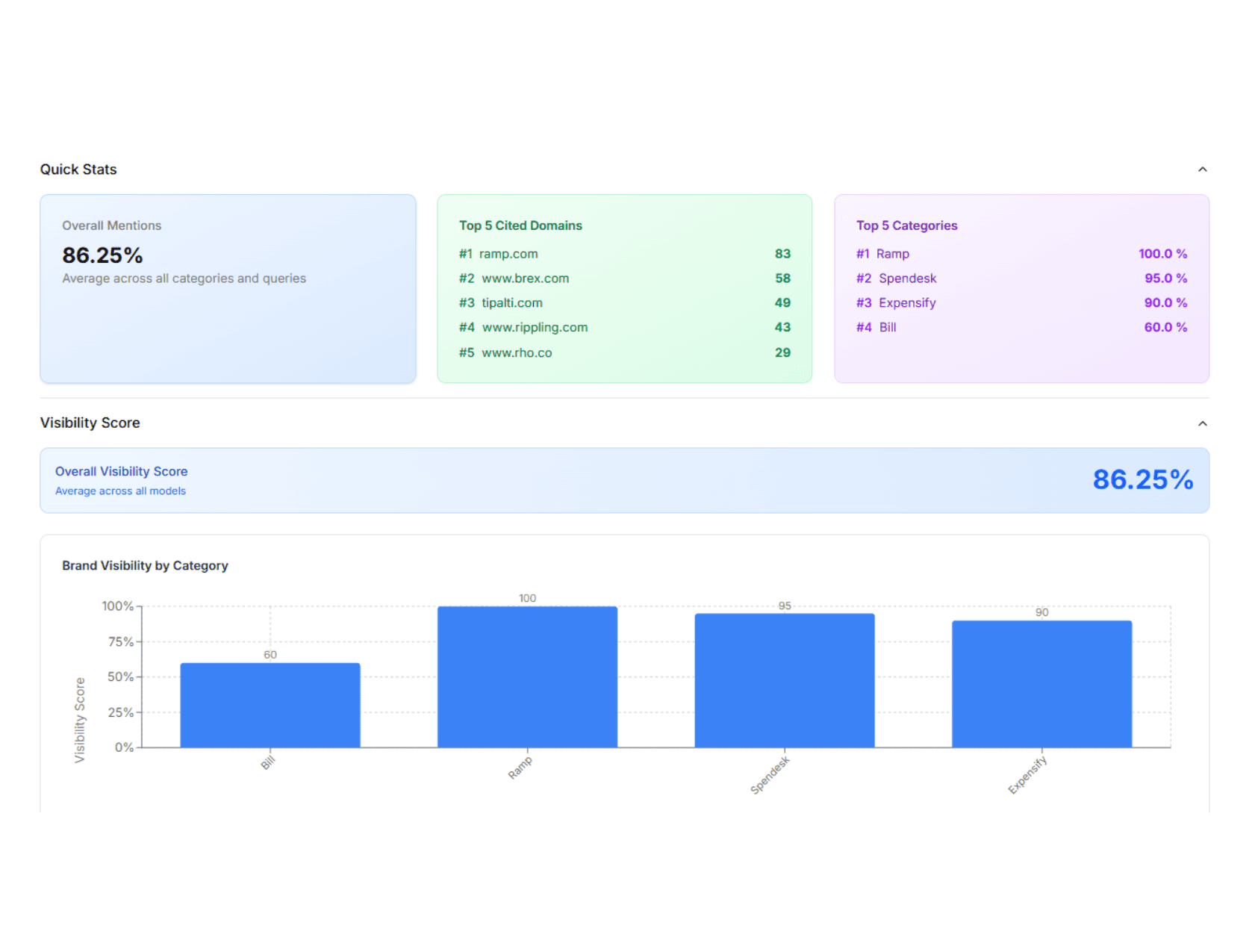Select the Spendesk bar in the chart
This screenshot has height=952, width=1252.
(784, 679)
